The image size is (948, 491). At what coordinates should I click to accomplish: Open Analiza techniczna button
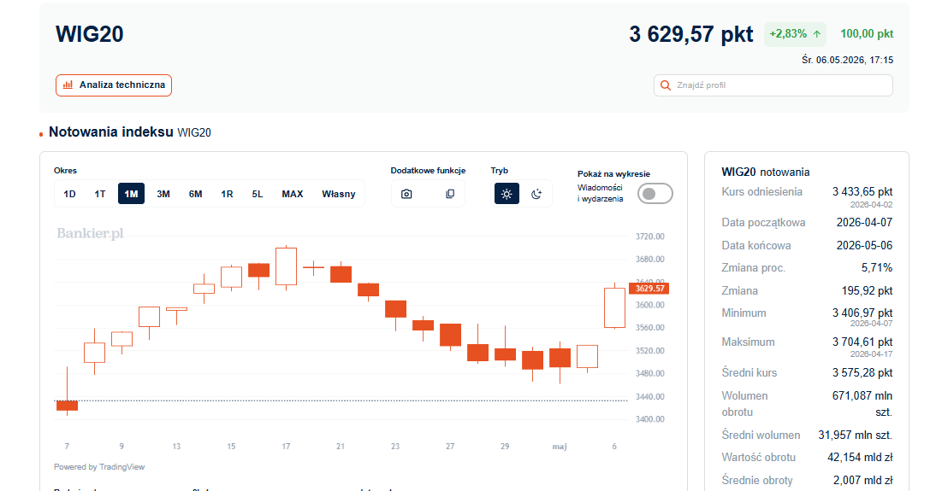pyautogui.click(x=114, y=85)
